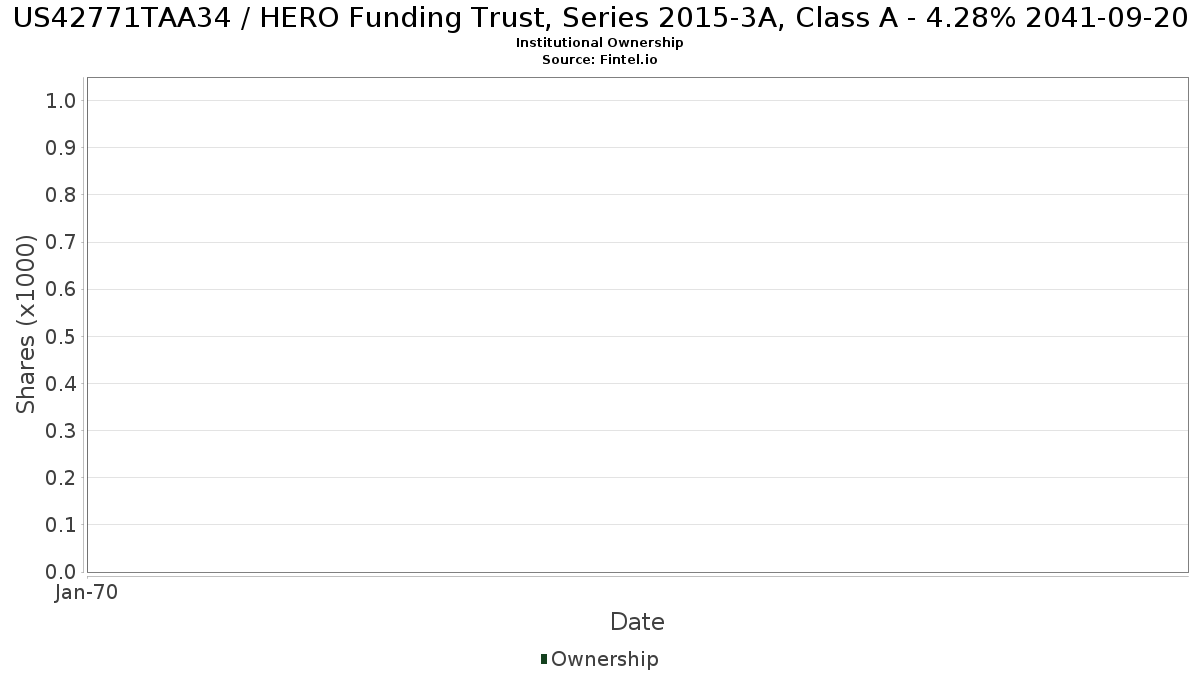
Task: Click the 1.0 y-axis label
Action: (x=61, y=100)
